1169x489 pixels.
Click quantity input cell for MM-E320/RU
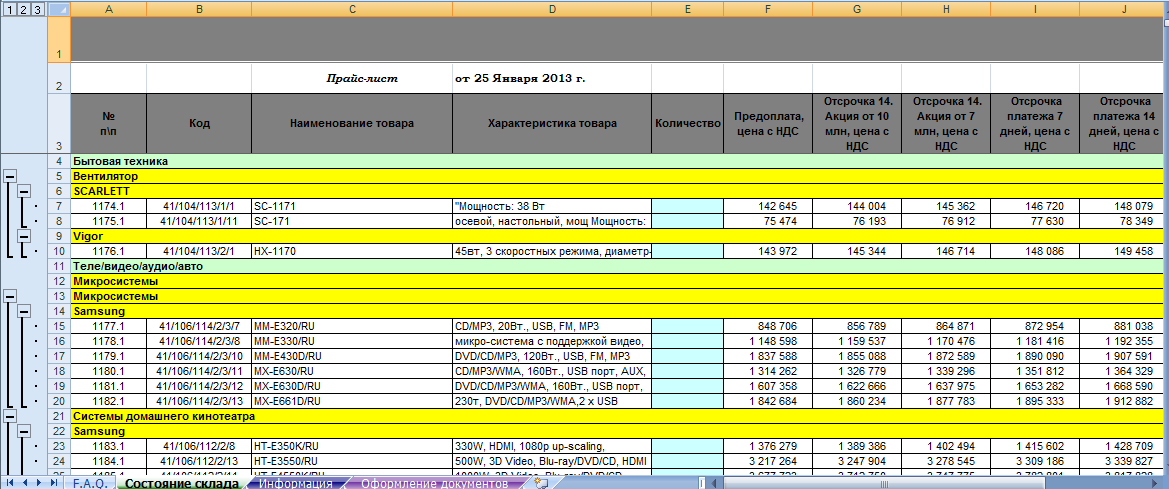[687, 326]
